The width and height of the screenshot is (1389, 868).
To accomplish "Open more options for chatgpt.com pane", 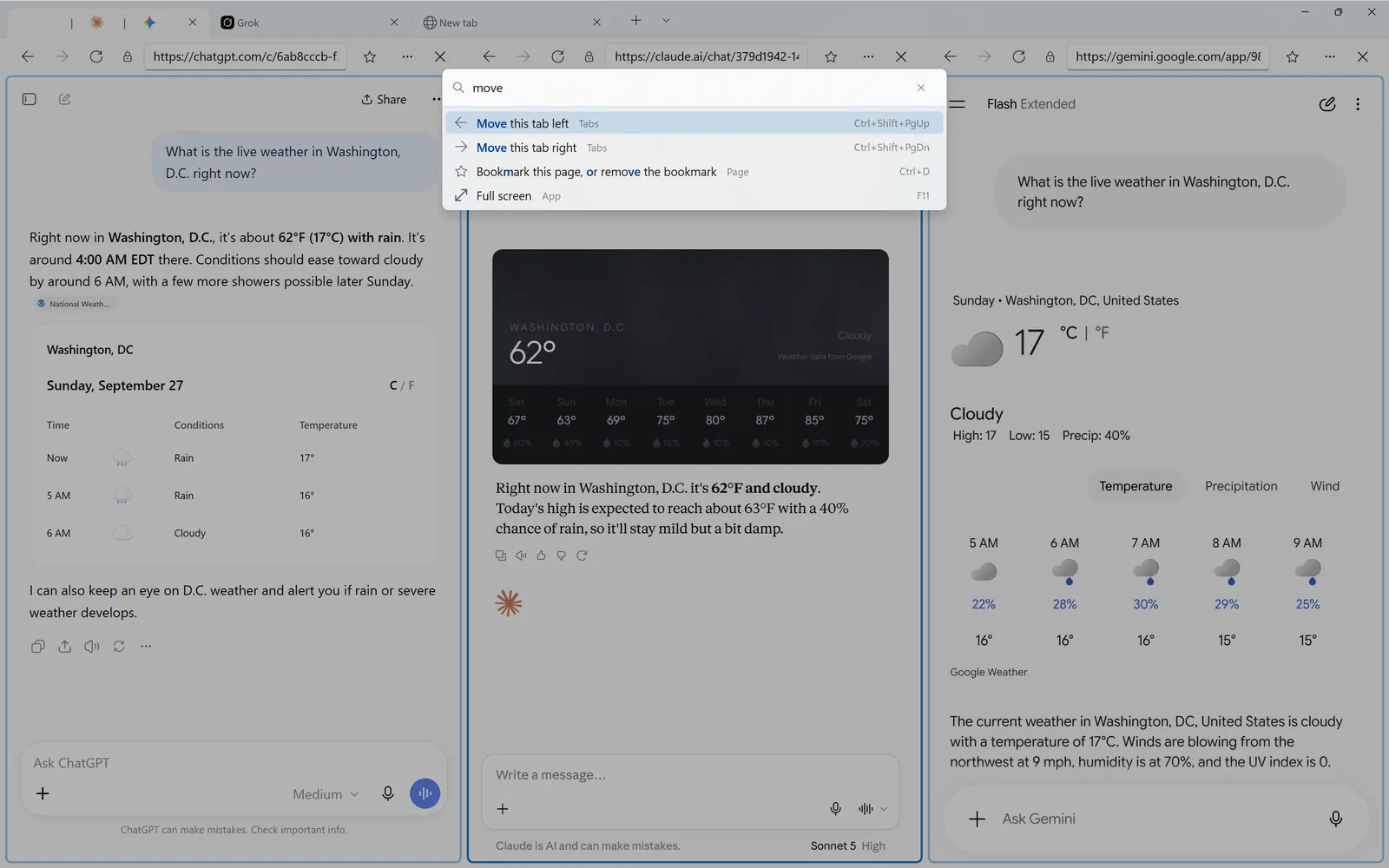I will 407,56.
